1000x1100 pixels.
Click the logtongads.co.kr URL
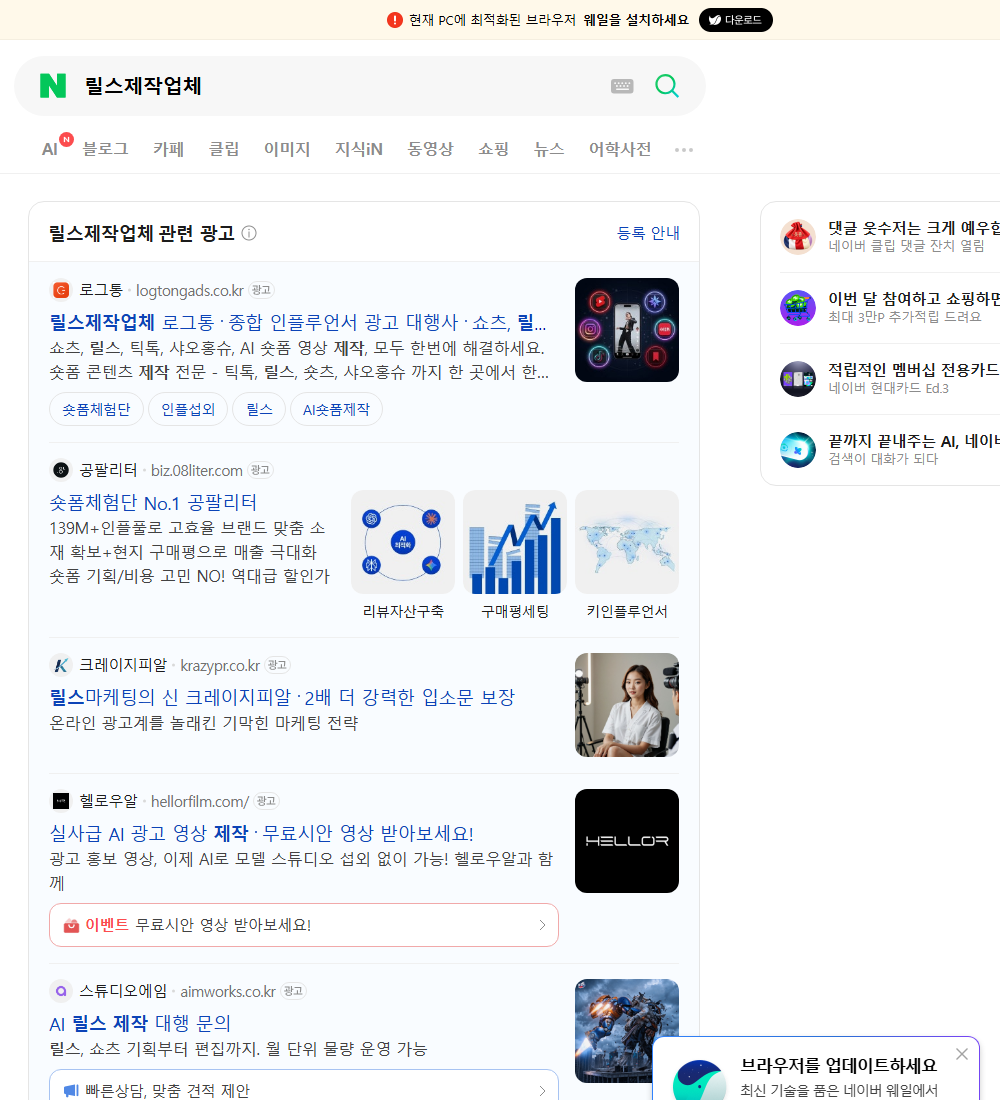pos(189,290)
